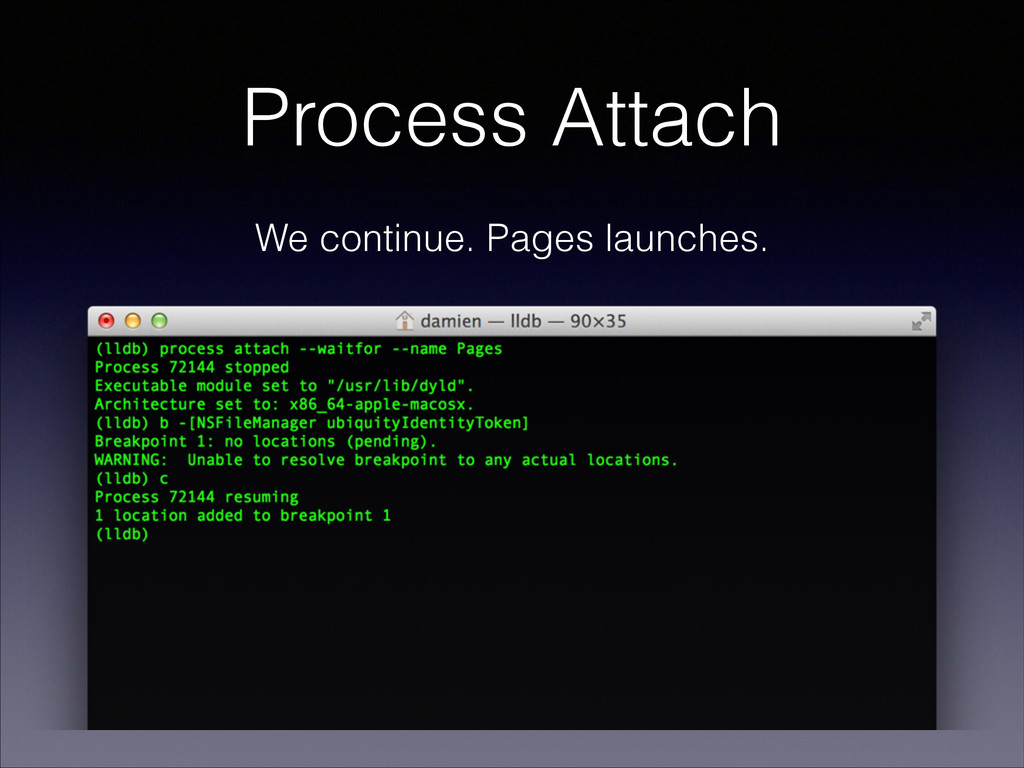Click the 'WARNING: Unable to resolve breakpoint' line

pos(386,460)
